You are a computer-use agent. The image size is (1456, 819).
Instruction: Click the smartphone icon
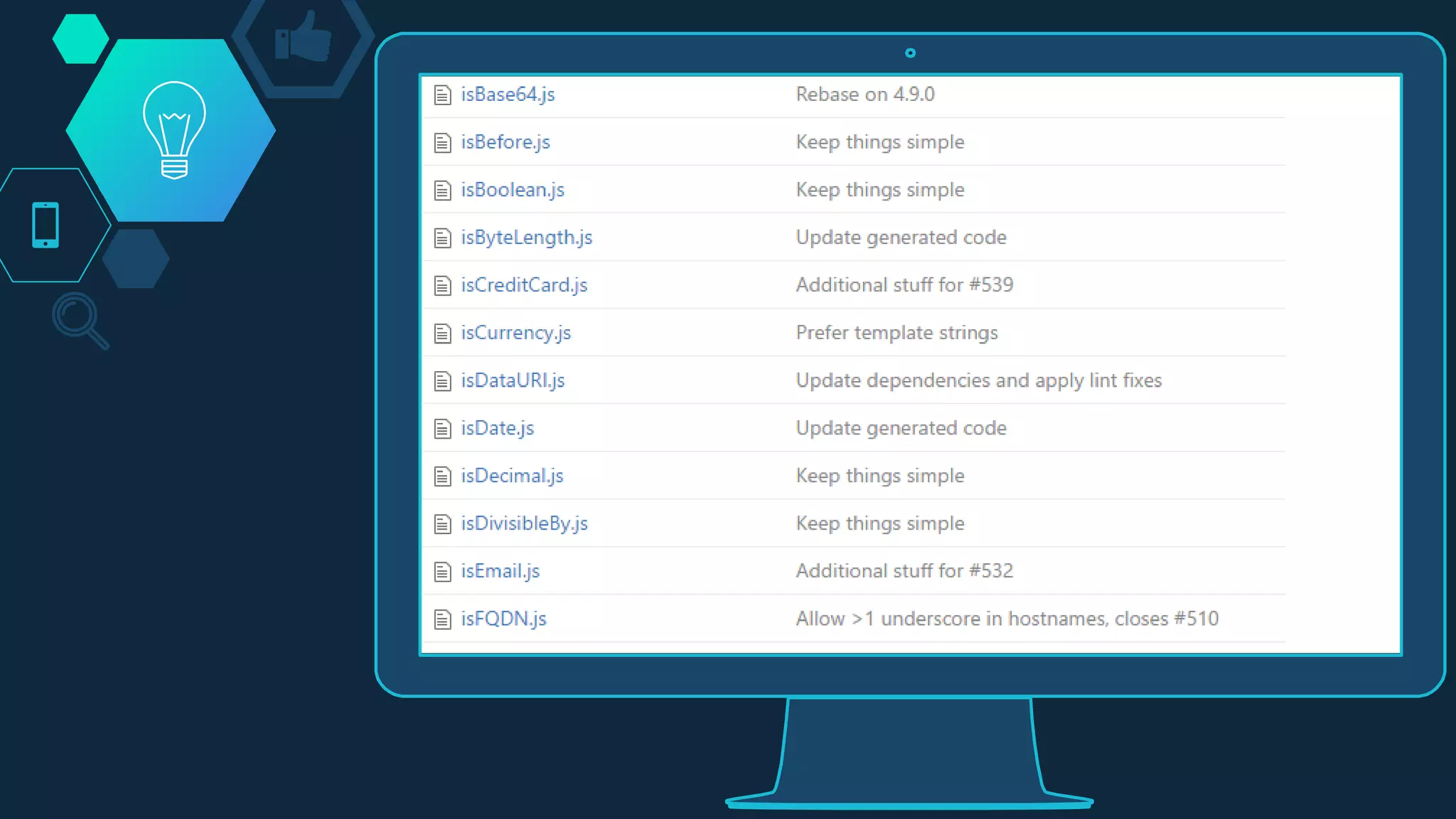(45, 225)
